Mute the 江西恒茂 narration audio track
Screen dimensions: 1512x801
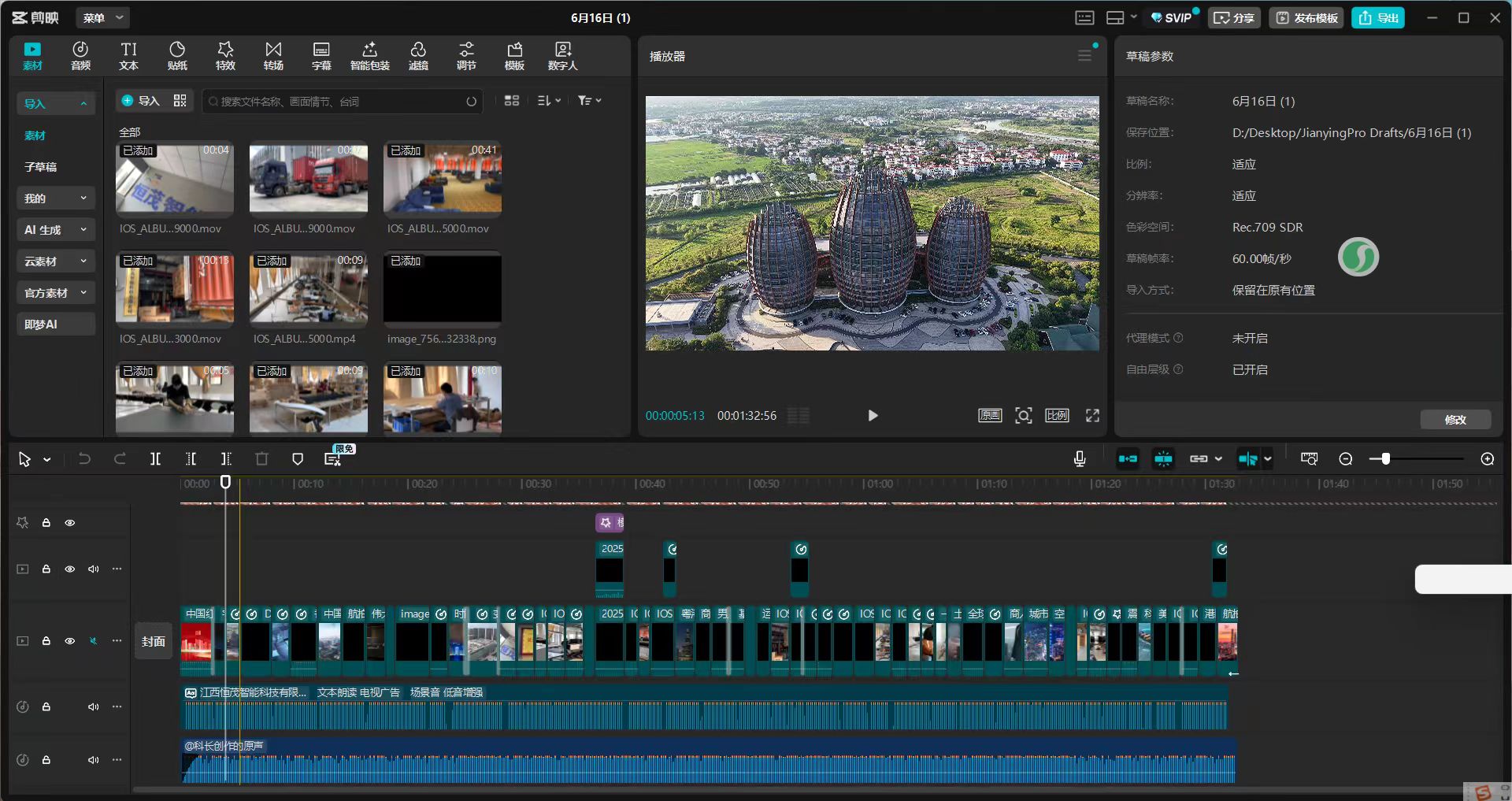(x=94, y=707)
